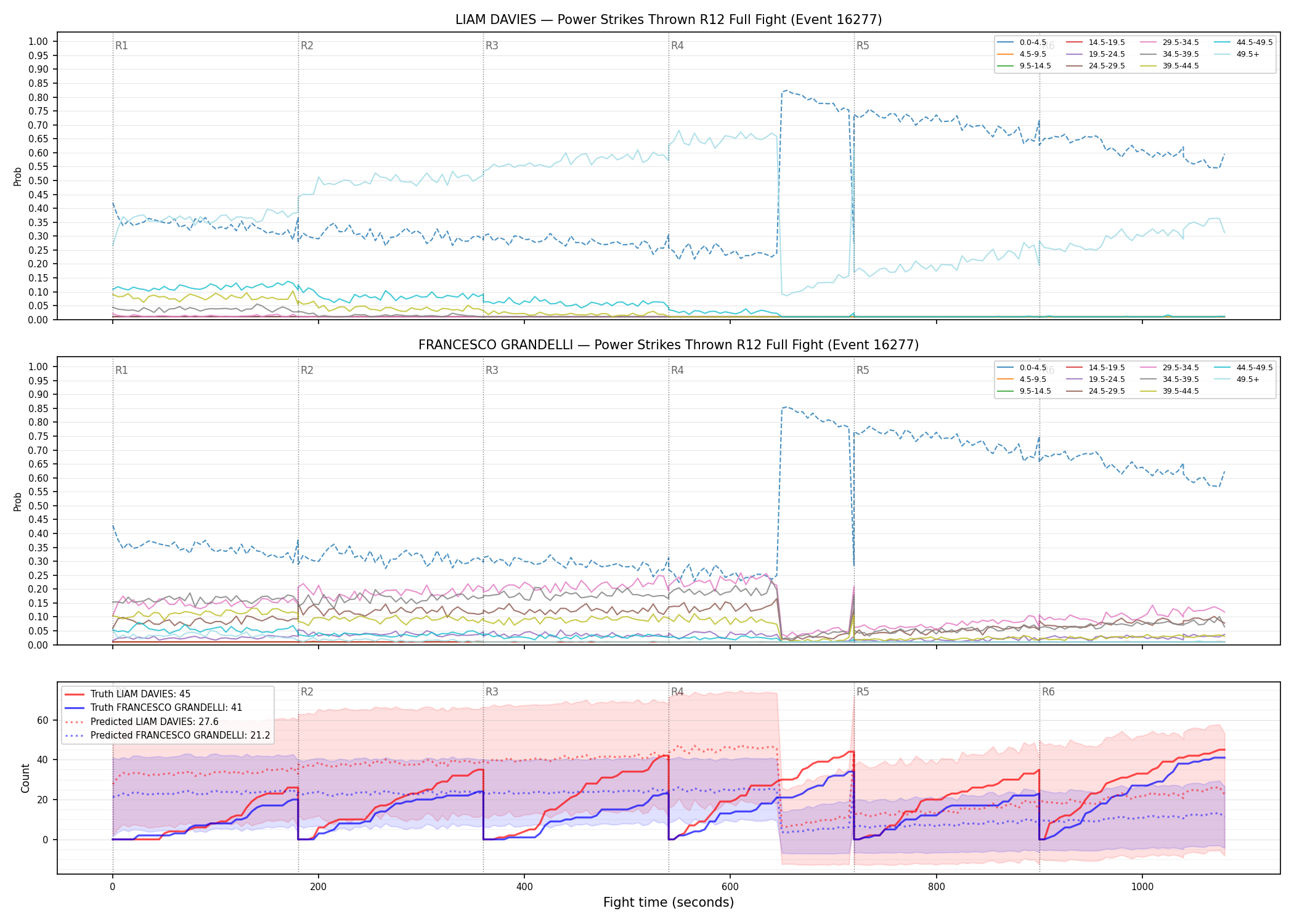Image resolution: width=1294 pixels, height=924 pixels.
Task: Select '44.5-49.5' legend entry in Grandelli chart
Action: coord(1244,368)
